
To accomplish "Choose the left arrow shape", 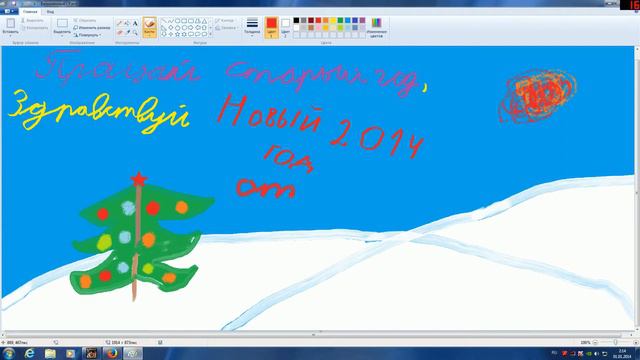I will click(198, 27).
